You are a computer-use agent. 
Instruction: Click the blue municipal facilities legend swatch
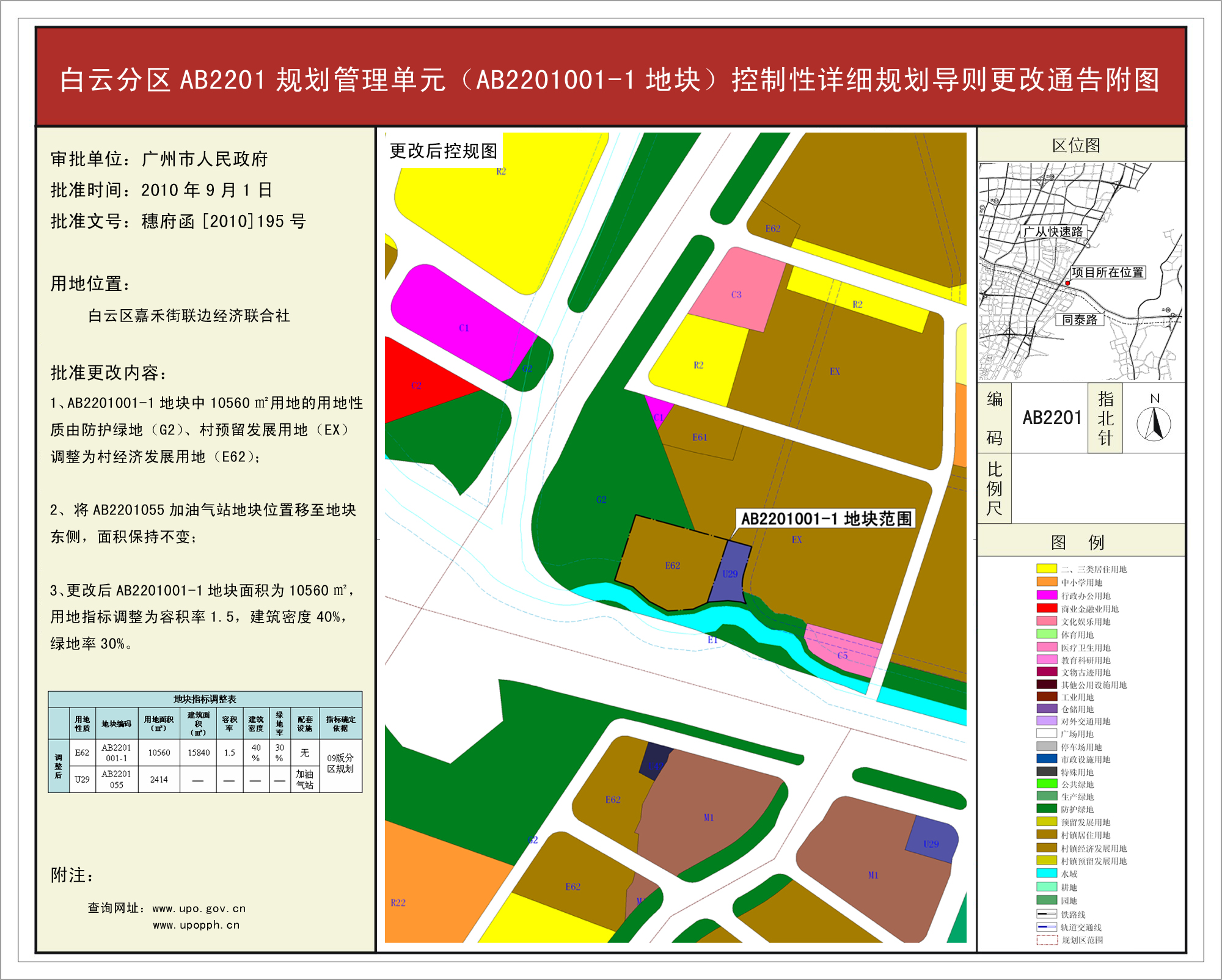coord(1047,759)
